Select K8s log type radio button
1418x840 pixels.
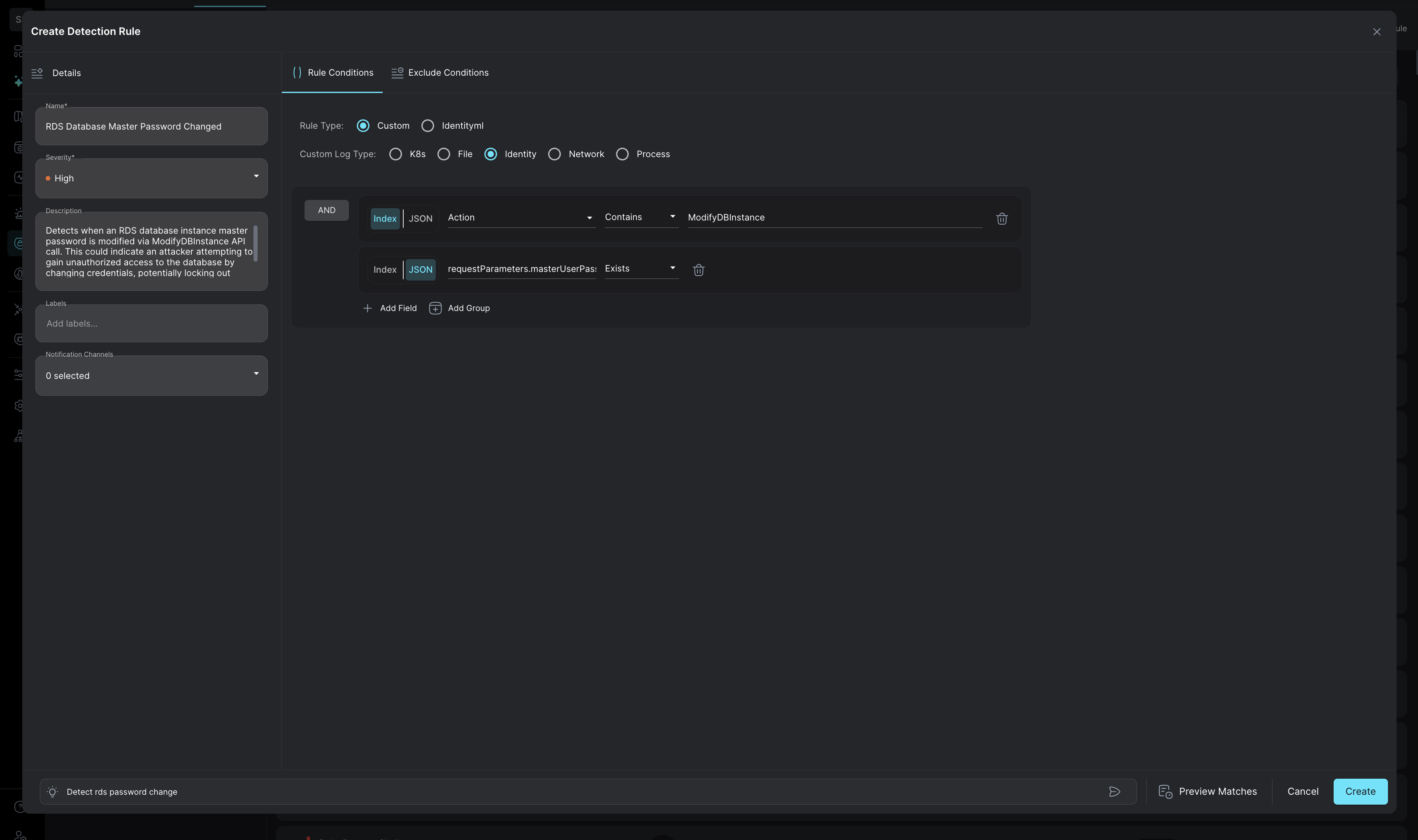pyautogui.click(x=396, y=154)
